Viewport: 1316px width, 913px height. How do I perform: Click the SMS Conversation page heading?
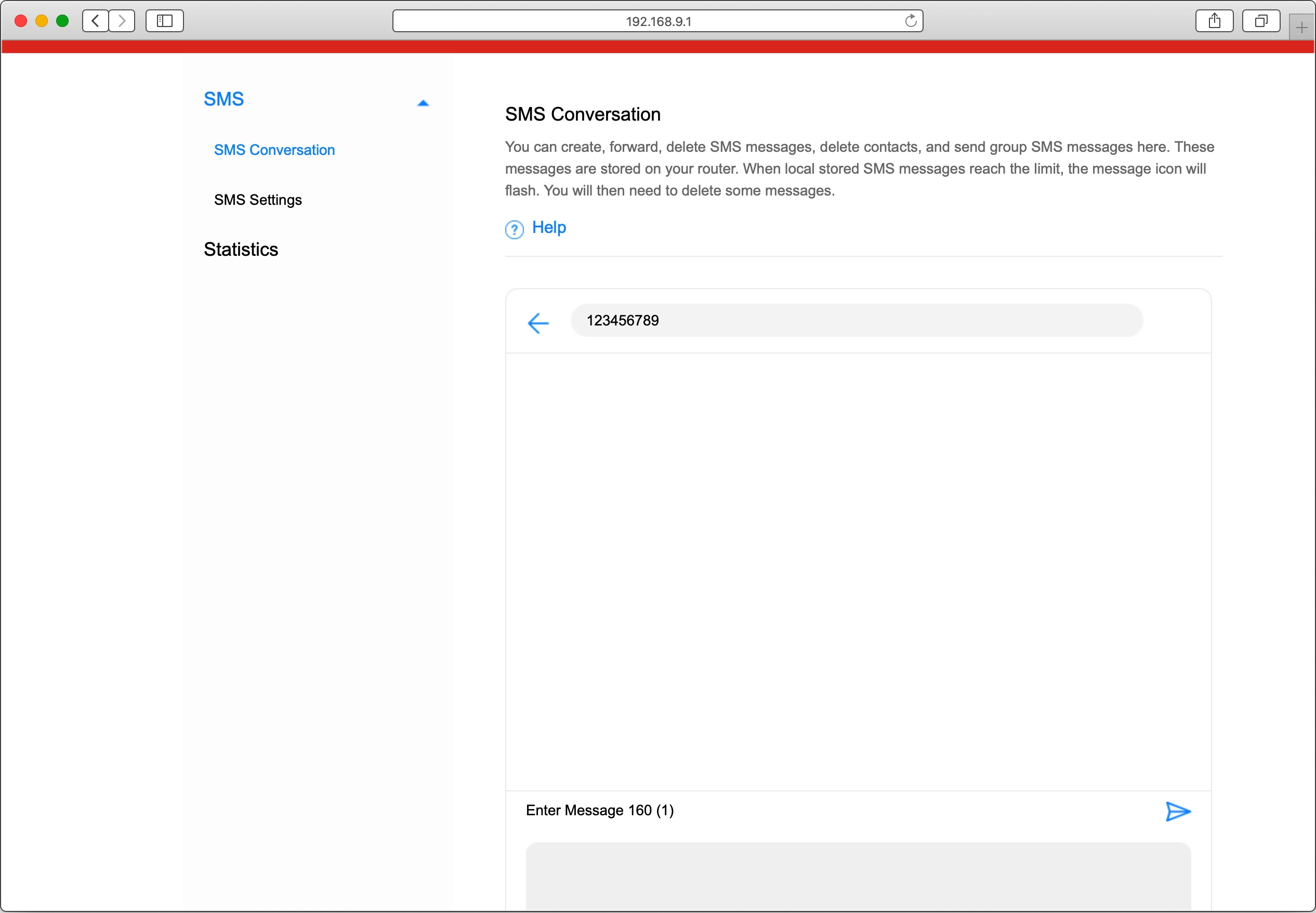pyautogui.click(x=582, y=114)
